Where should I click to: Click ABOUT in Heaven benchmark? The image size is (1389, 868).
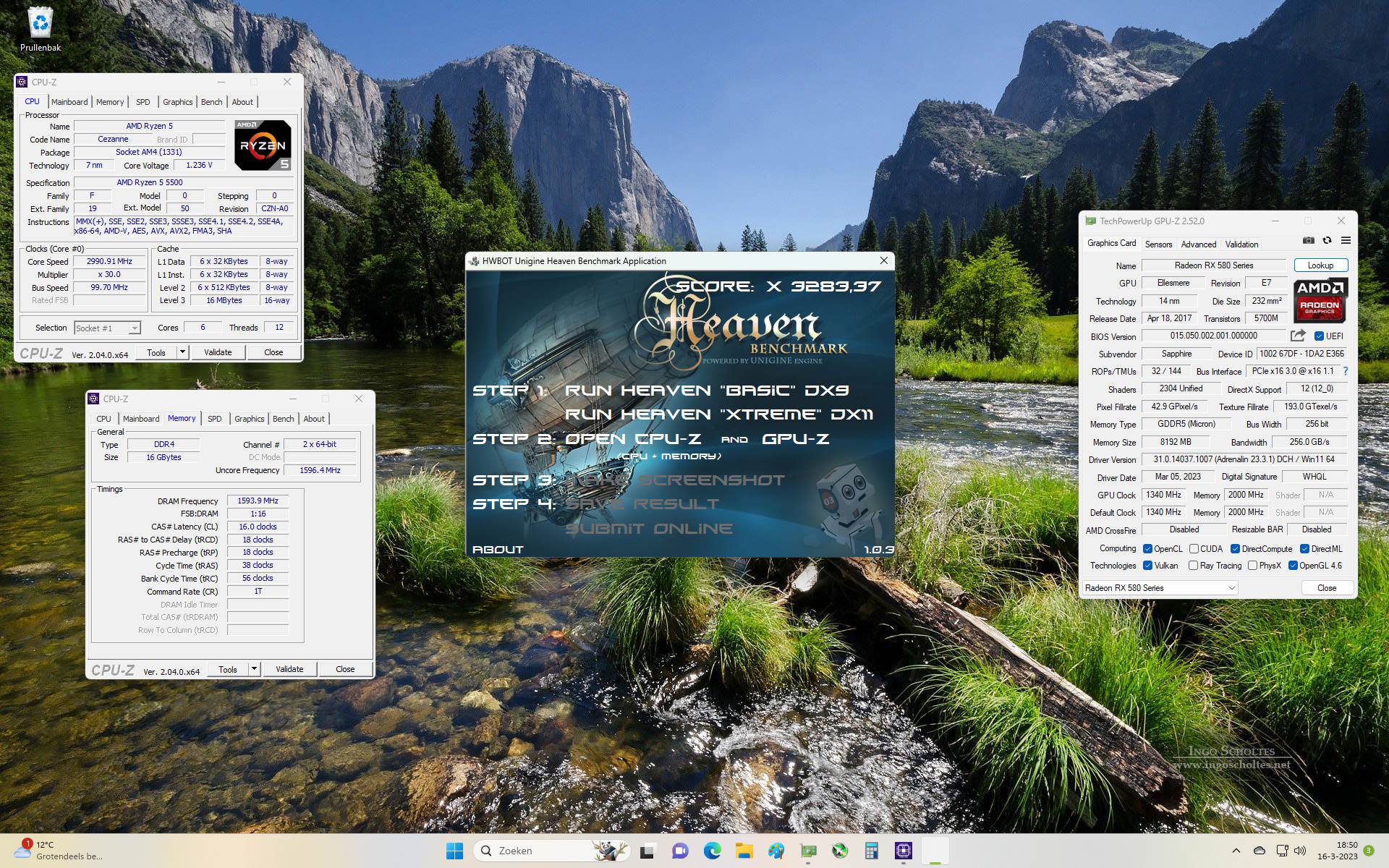pyautogui.click(x=498, y=550)
